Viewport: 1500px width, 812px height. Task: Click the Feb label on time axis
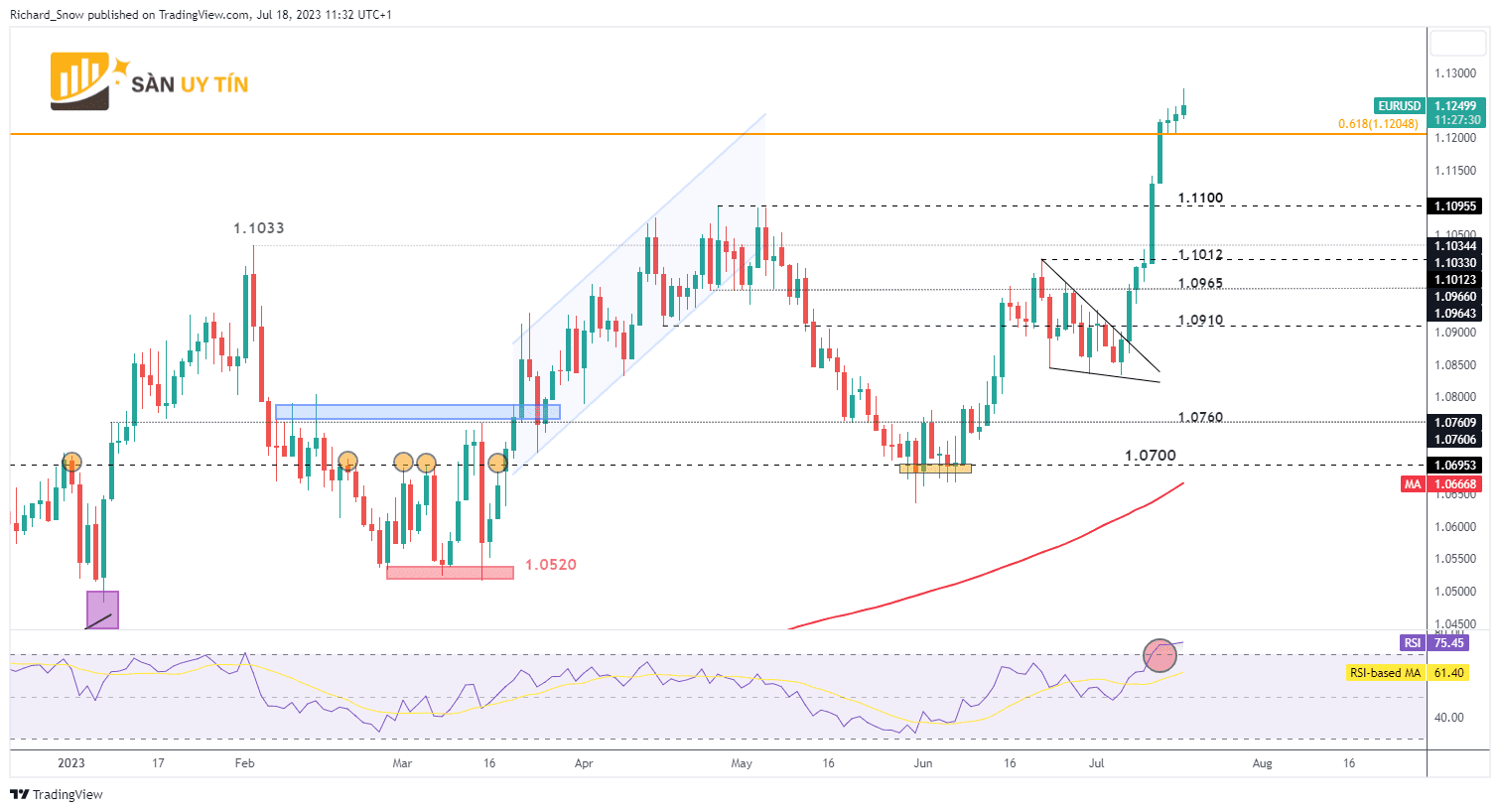click(244, 763)
